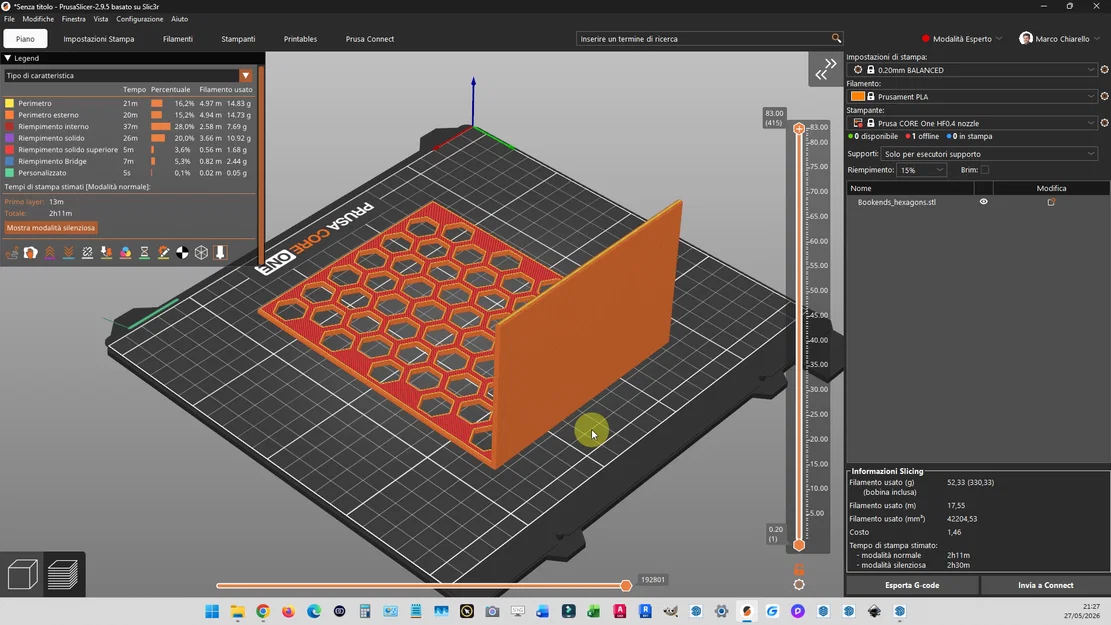Switch to Filamenti tab
The image size is (1111, 625).
click(x=178, y=39)
